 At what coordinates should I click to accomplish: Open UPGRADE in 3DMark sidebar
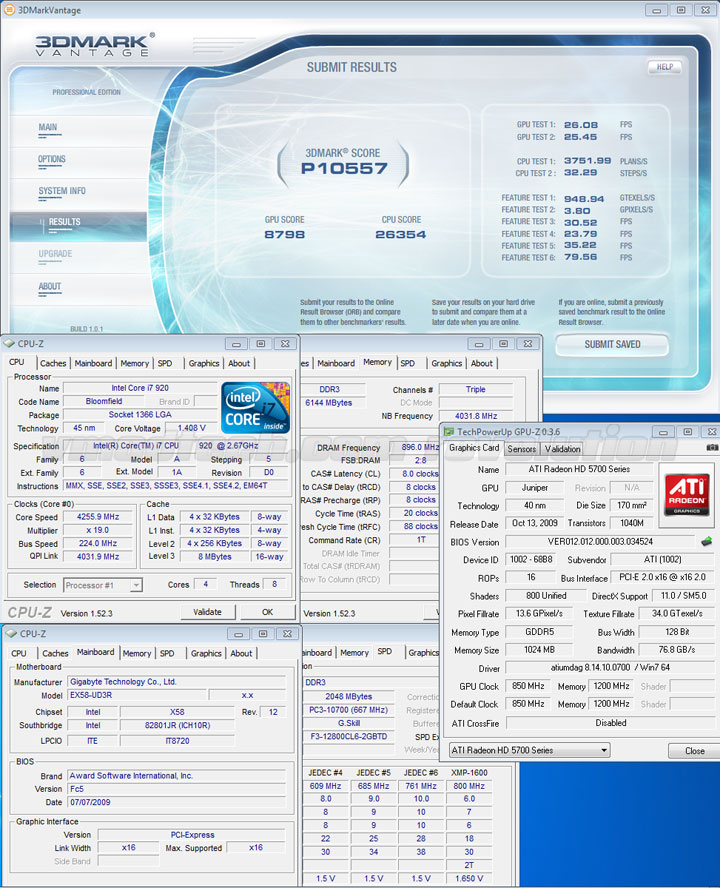tap(56, 254)
